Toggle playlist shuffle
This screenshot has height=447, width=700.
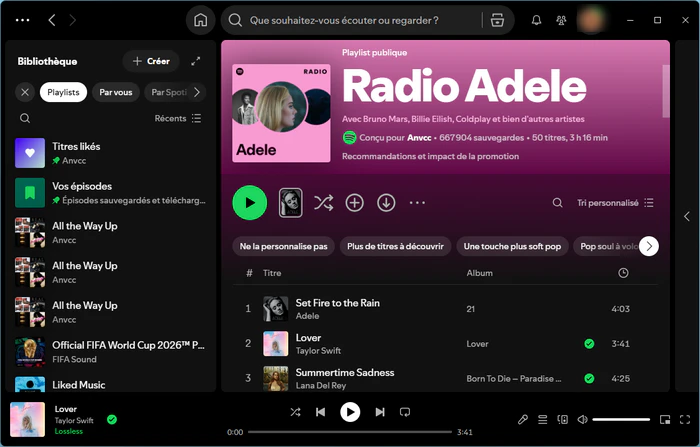pos(323,203)
